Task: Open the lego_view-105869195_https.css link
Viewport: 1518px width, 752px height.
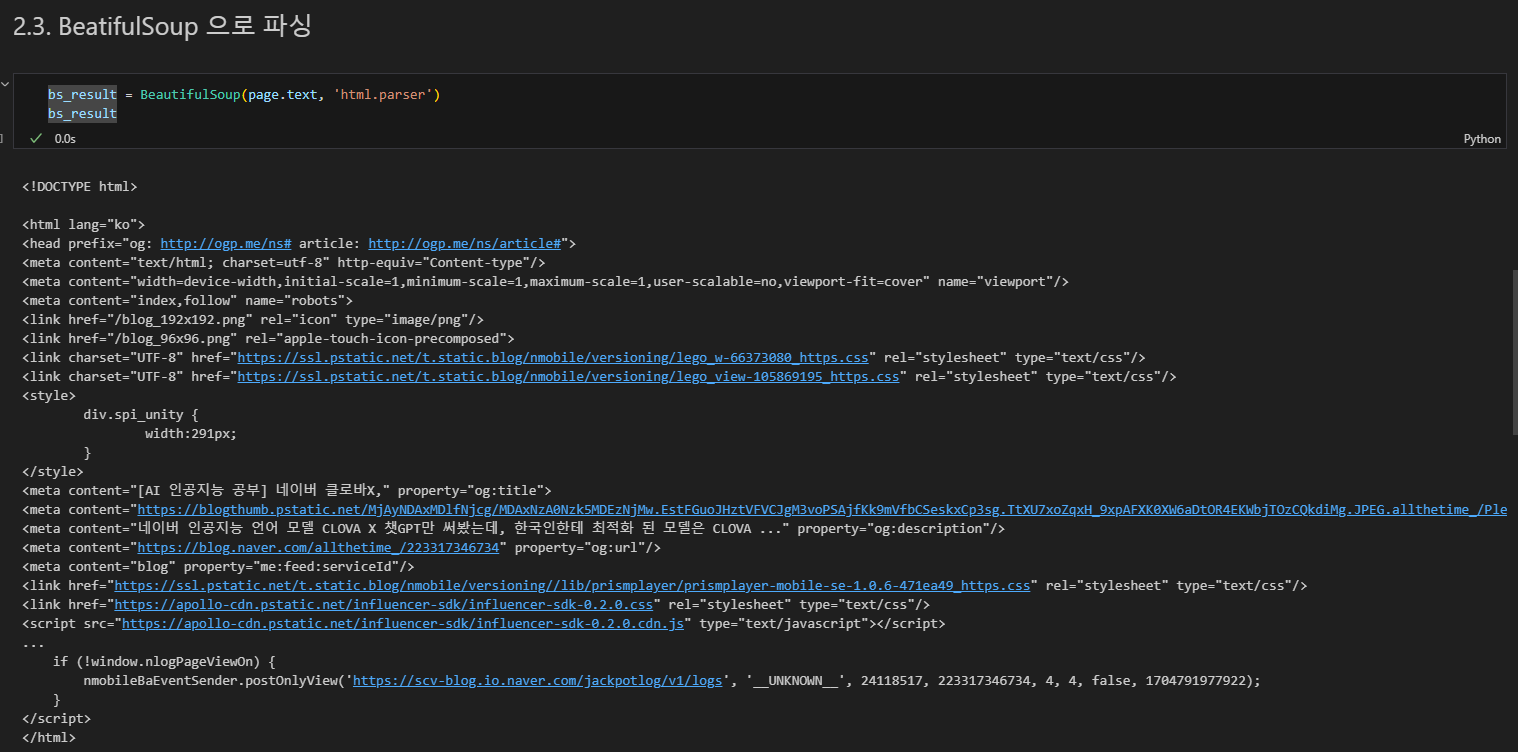Action: pos(568,376)
